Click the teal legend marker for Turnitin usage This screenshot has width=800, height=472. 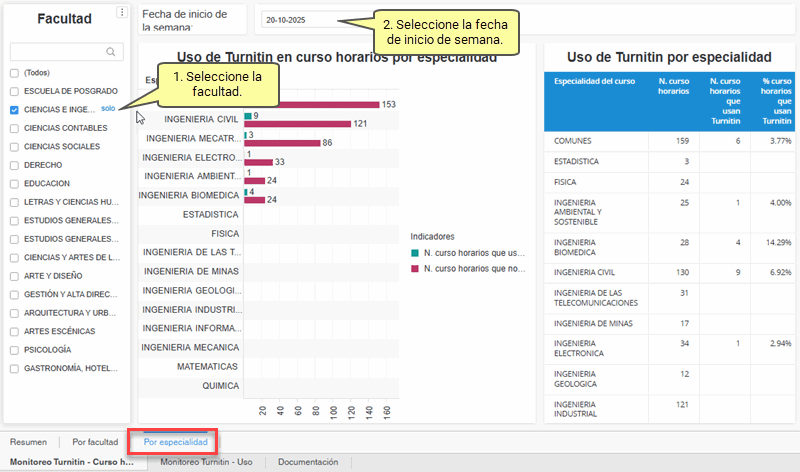click(x=415, y=253)
